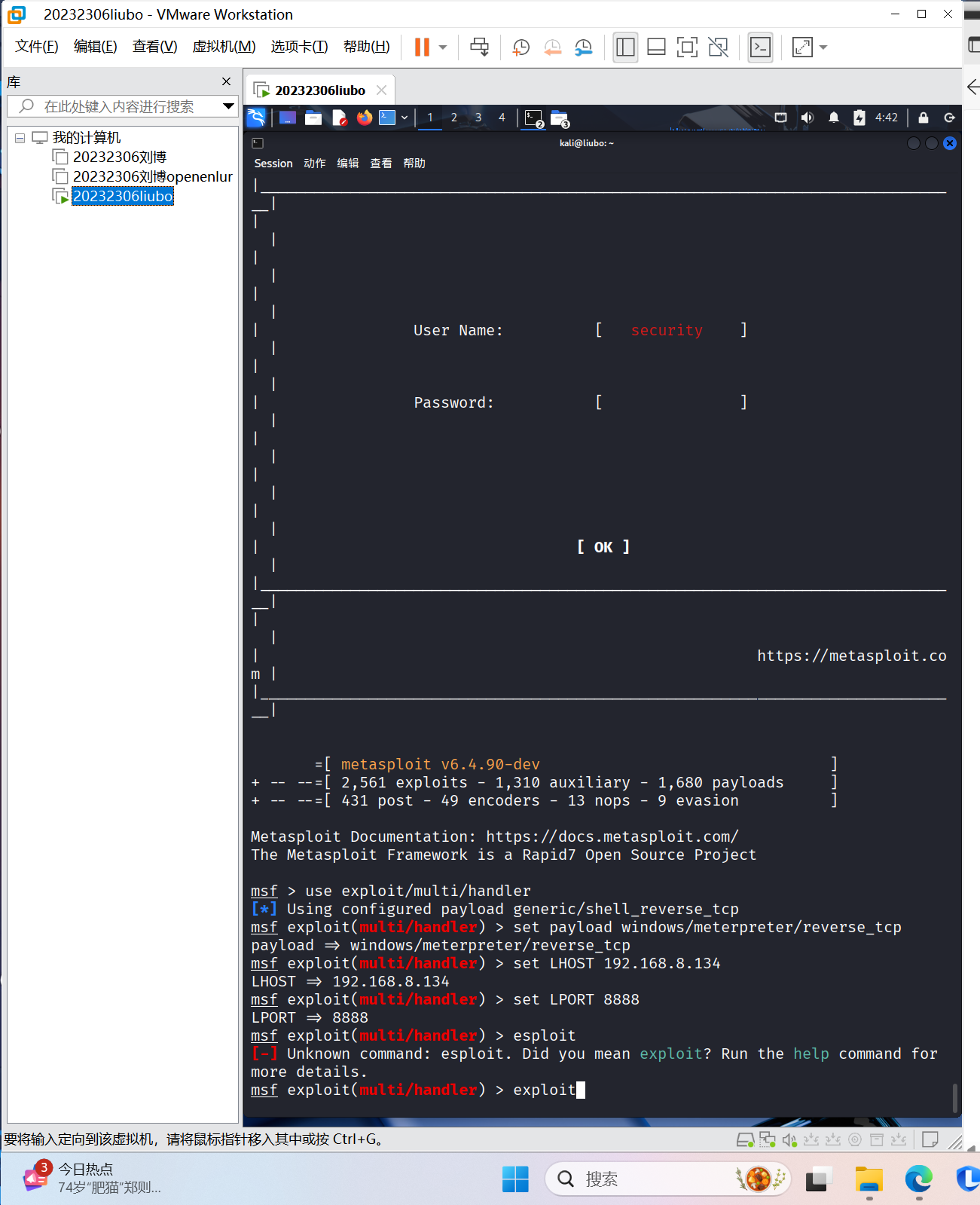The height and width of the screenshot is (1205, 980).
Task: Click the VMware sound card status icon
Action: click(789, 1139)
